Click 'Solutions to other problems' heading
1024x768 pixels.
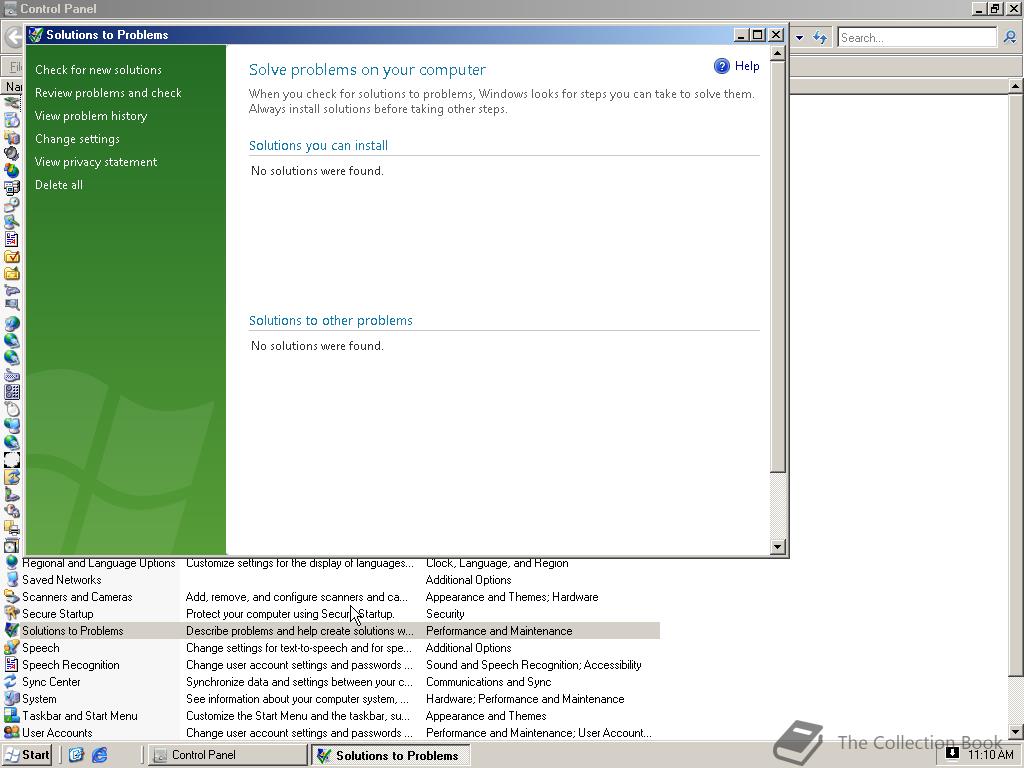330,320
